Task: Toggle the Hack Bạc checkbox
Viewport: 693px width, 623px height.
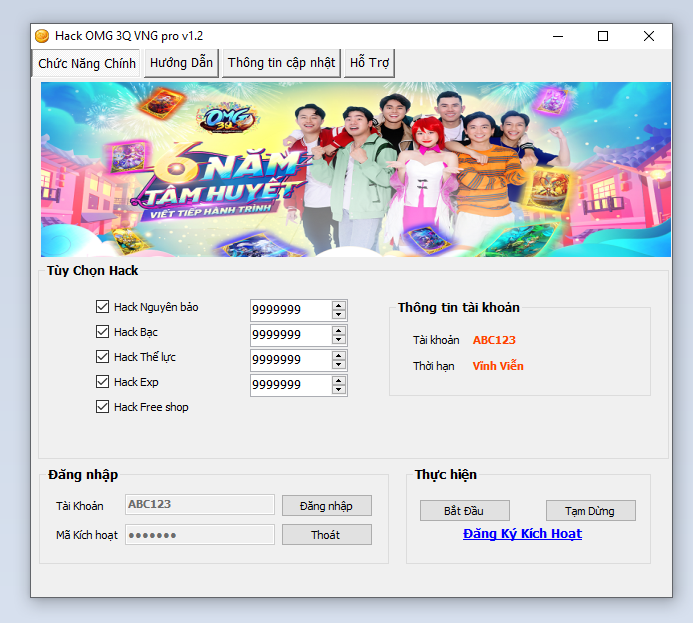Action: pyautogui.click(x=102, y=332)
